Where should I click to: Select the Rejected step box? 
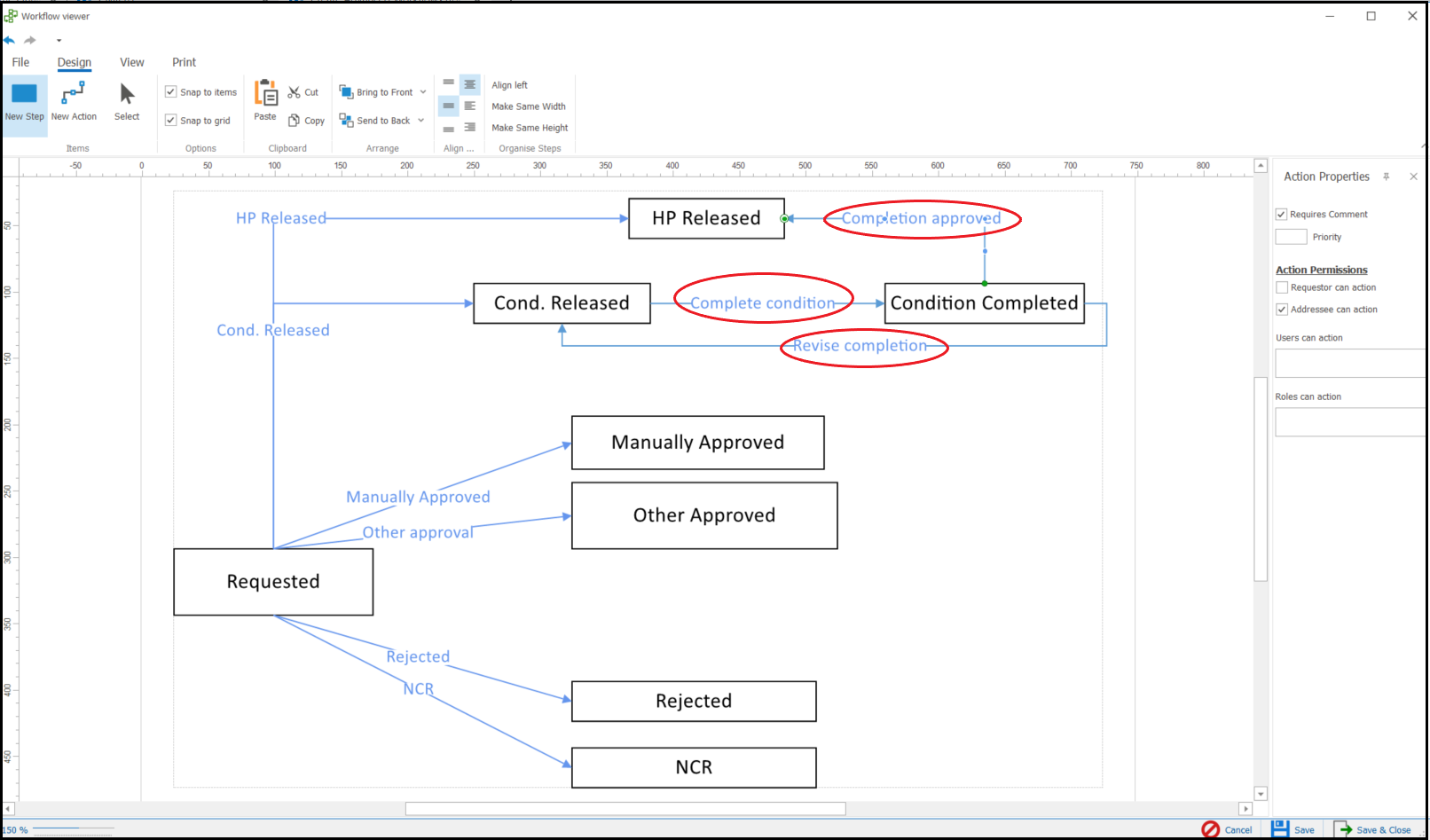tap(694, 702)
